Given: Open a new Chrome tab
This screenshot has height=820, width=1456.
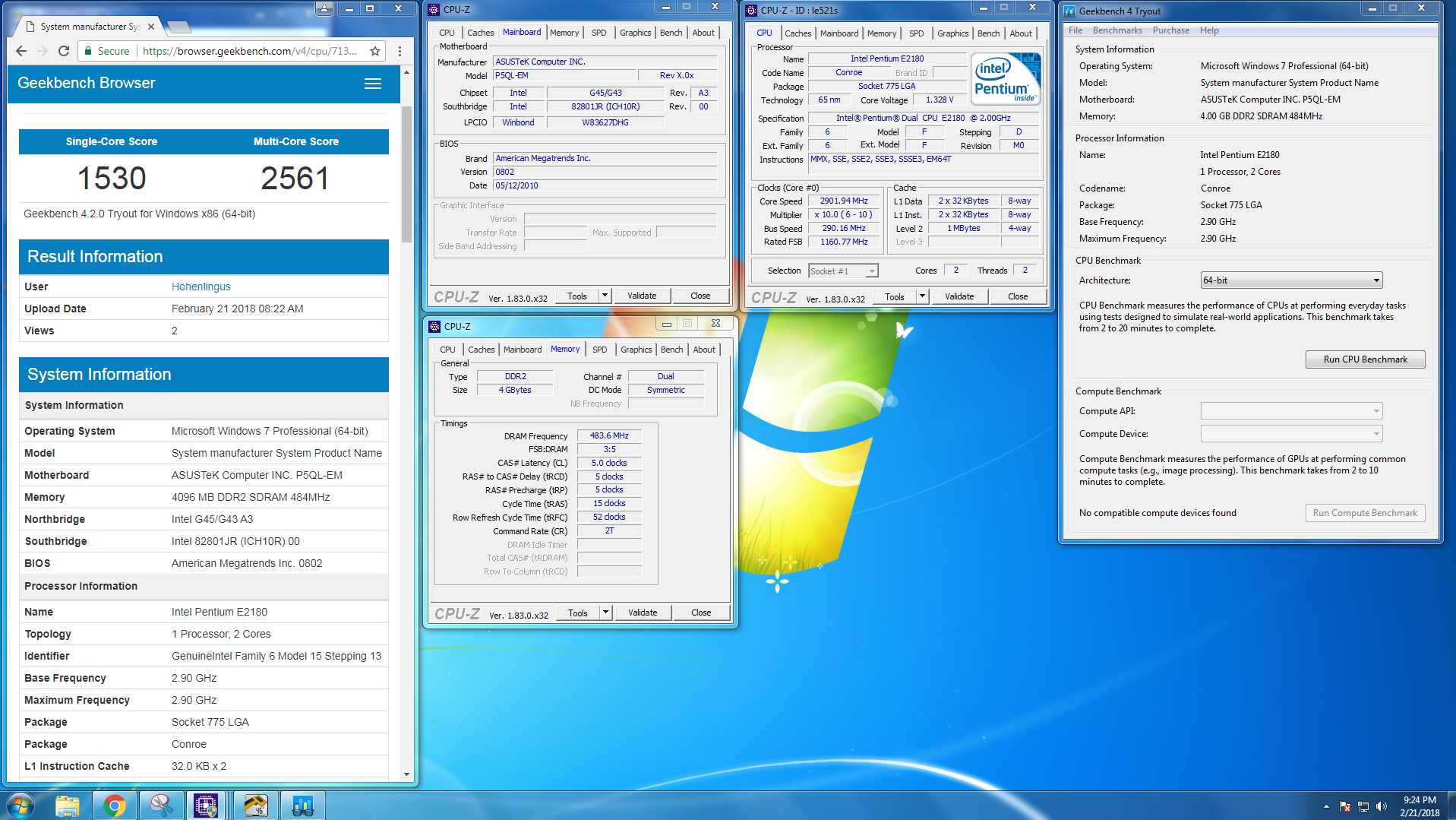Looking at the screenshot, I should 179,27.
